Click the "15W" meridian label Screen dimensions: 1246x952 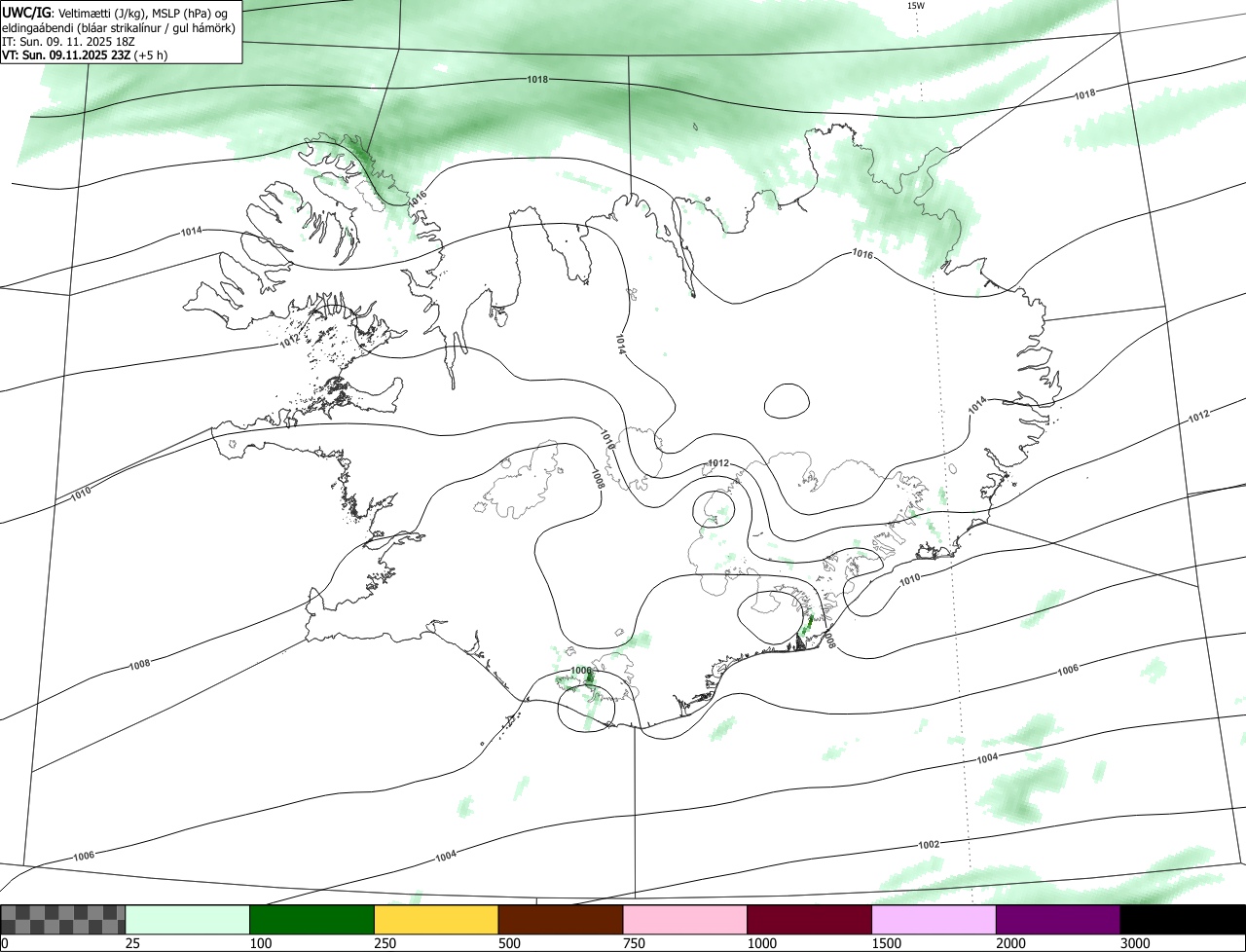click(915, 5)
